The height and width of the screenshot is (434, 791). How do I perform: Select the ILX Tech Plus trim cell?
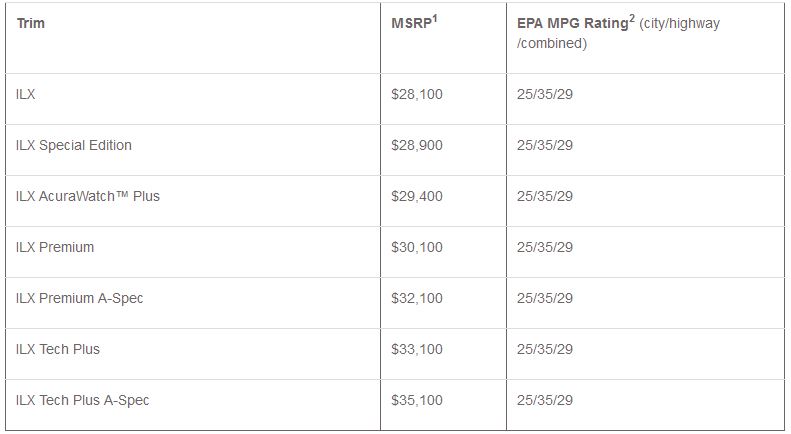pyautogui.click(x=58, y=349)
